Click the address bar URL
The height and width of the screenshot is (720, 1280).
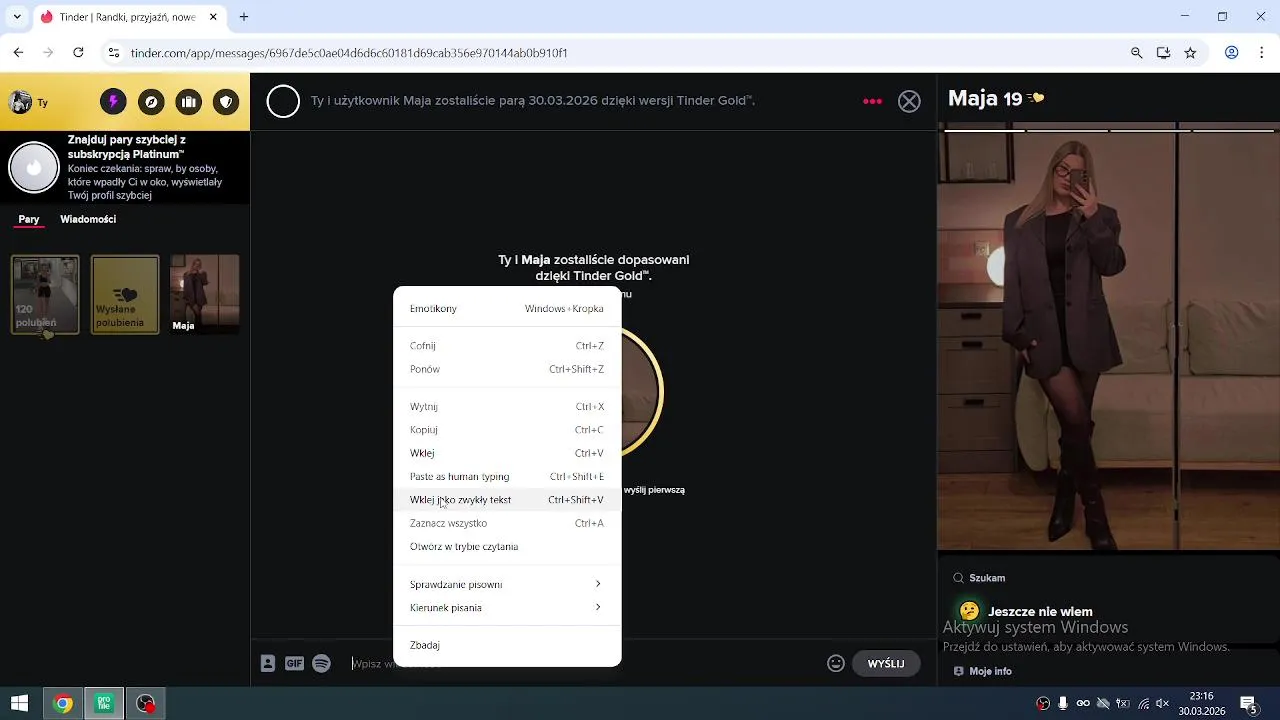tap(349, 53)
